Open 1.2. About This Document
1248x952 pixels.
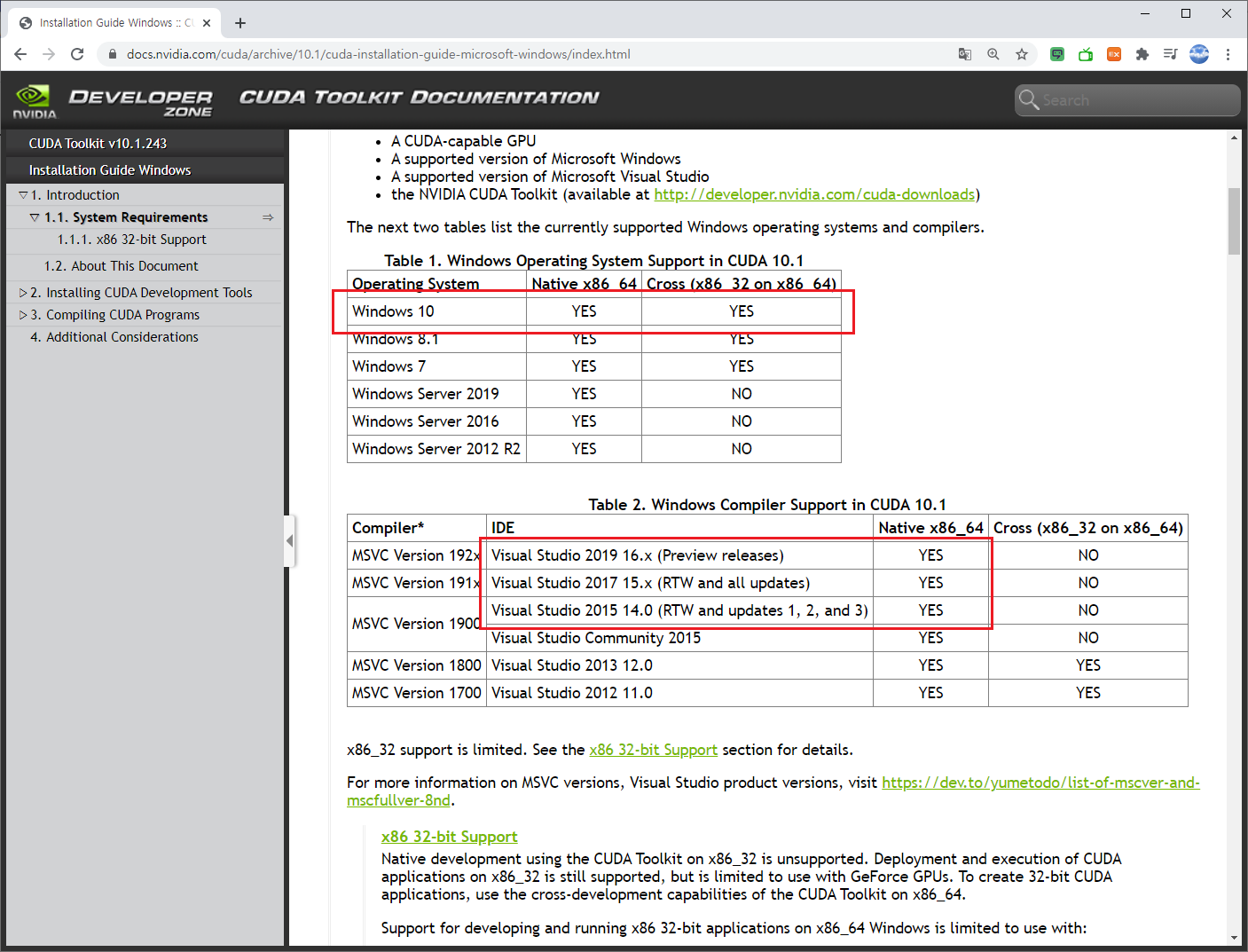(122, 266)
